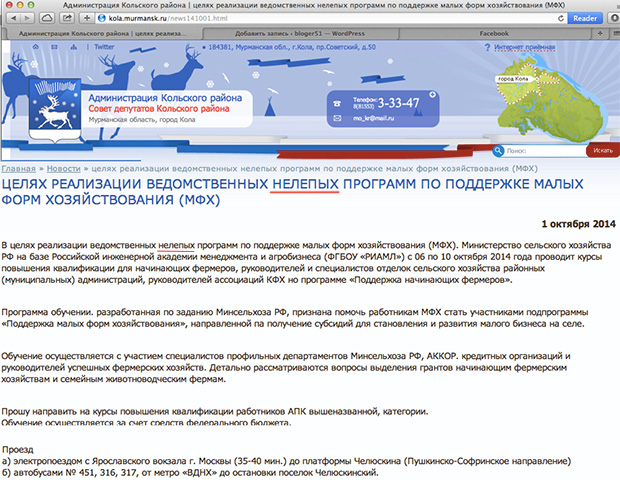Click the Поиск search input field
The height and width of the screenshot is (480, 620).
click(545, 150)
